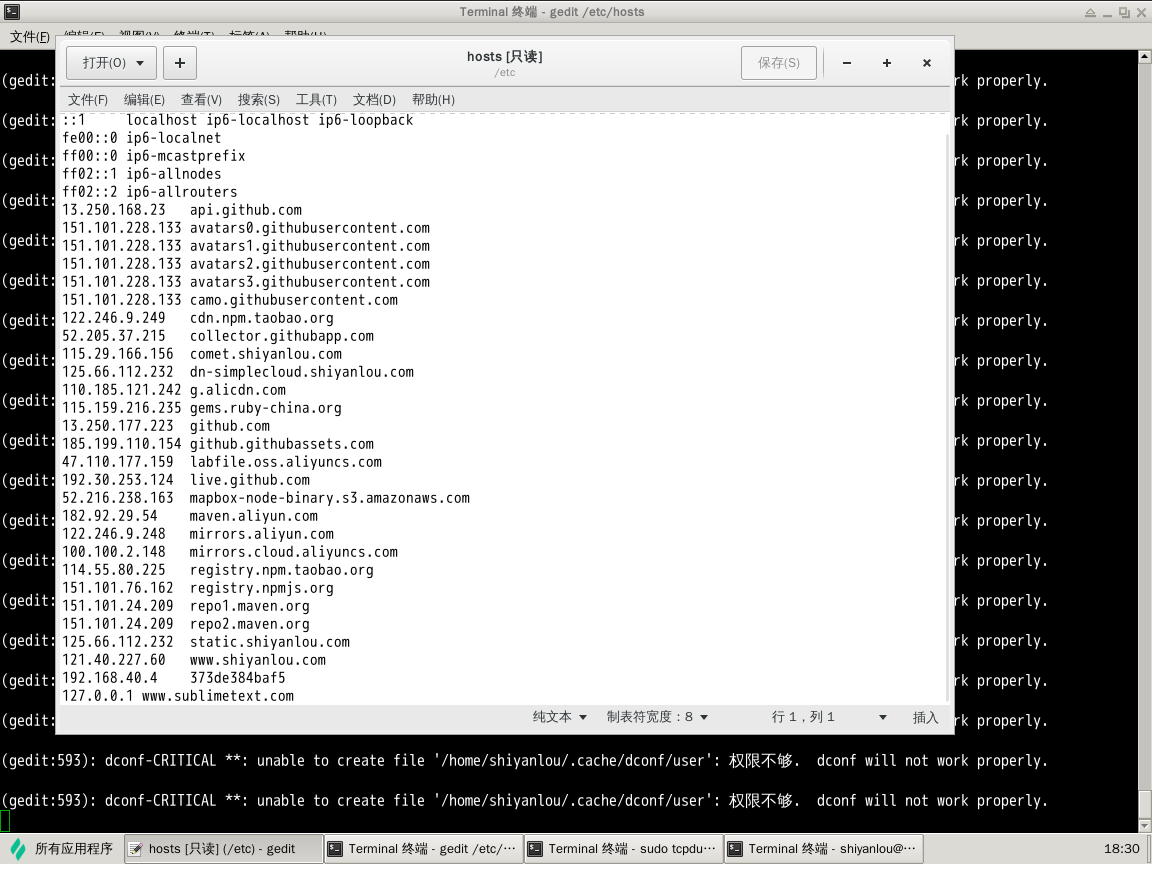Image resolution: width=1152 pixels, height=896 pixels.
Task: Click the new document plus icon
Action: tap(180, 63)
